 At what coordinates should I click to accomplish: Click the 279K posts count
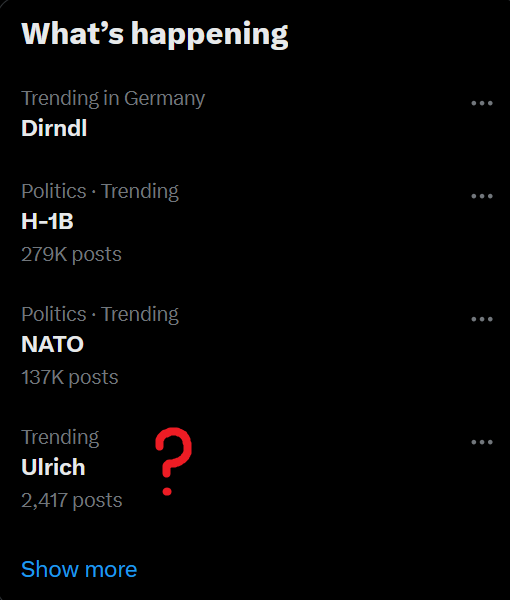(x=72, y=254)
